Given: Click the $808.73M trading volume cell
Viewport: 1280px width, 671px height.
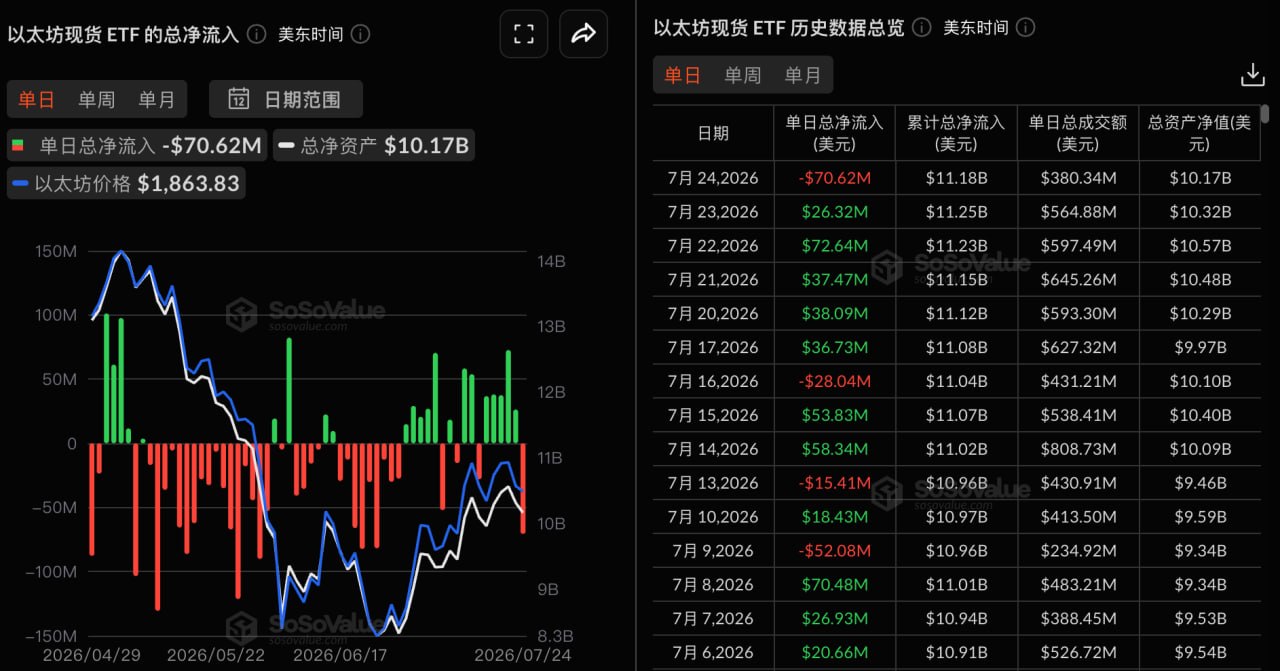Looking at the screenshot, I should coord(1078,449).
